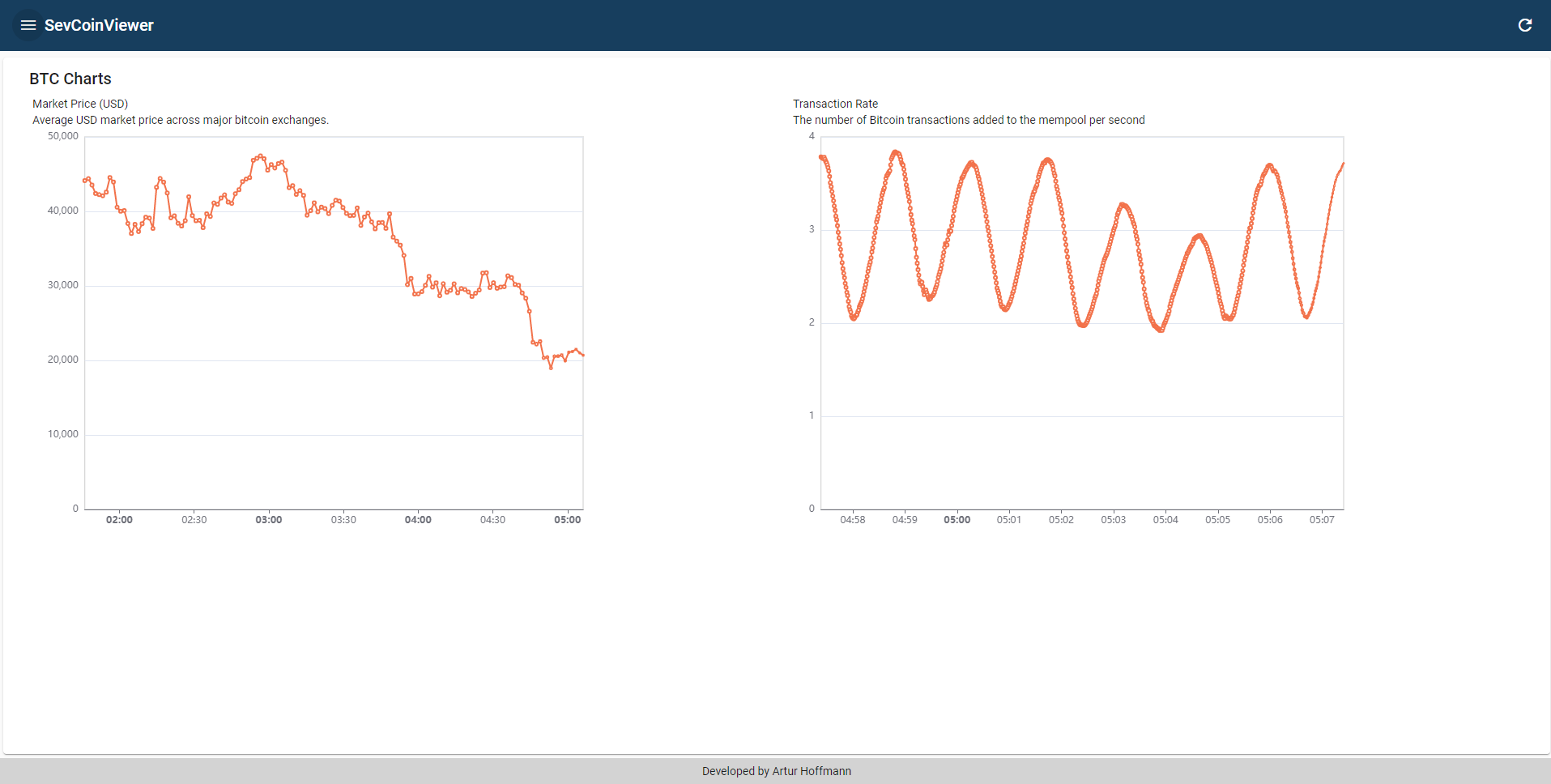
Task: Select the 05:07 tick on Transaction Rate axis
Action: click(x=1323, y=519)
